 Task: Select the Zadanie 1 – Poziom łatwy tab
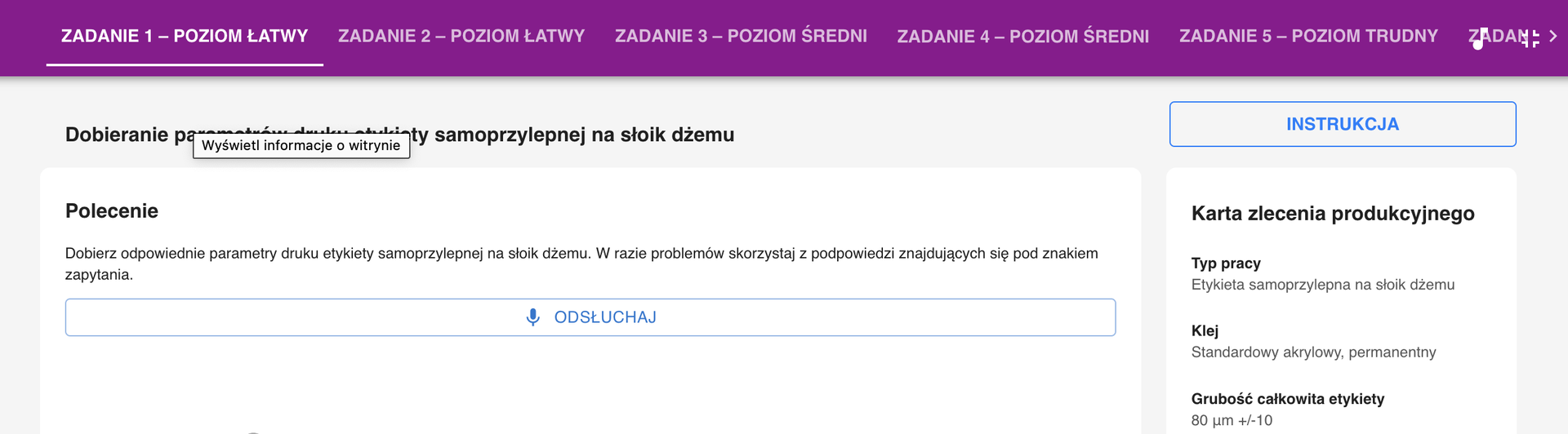[185, 36]
